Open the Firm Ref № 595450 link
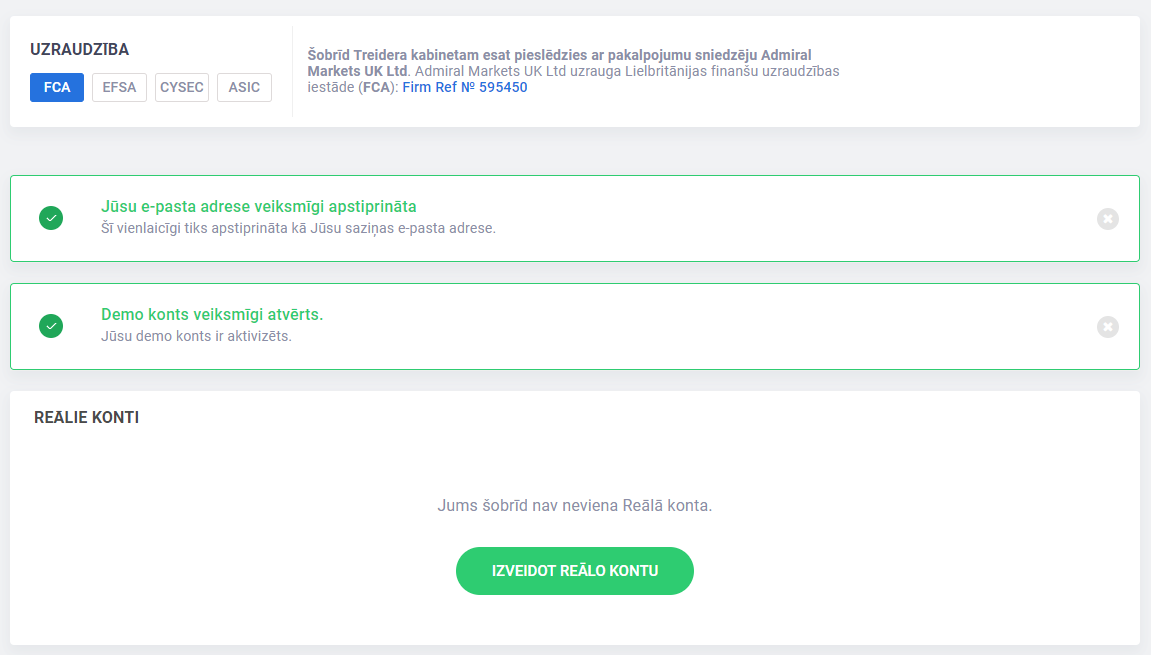This screenshot has height=655, width=1151. point(465,87)
